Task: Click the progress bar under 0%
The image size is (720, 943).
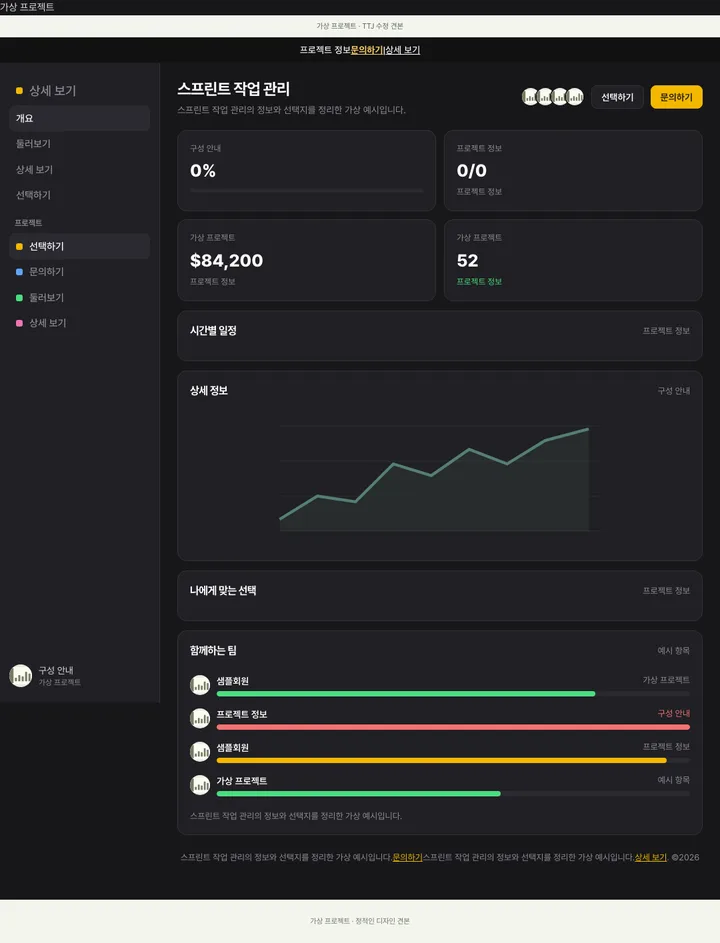Action: pos(307,191)
